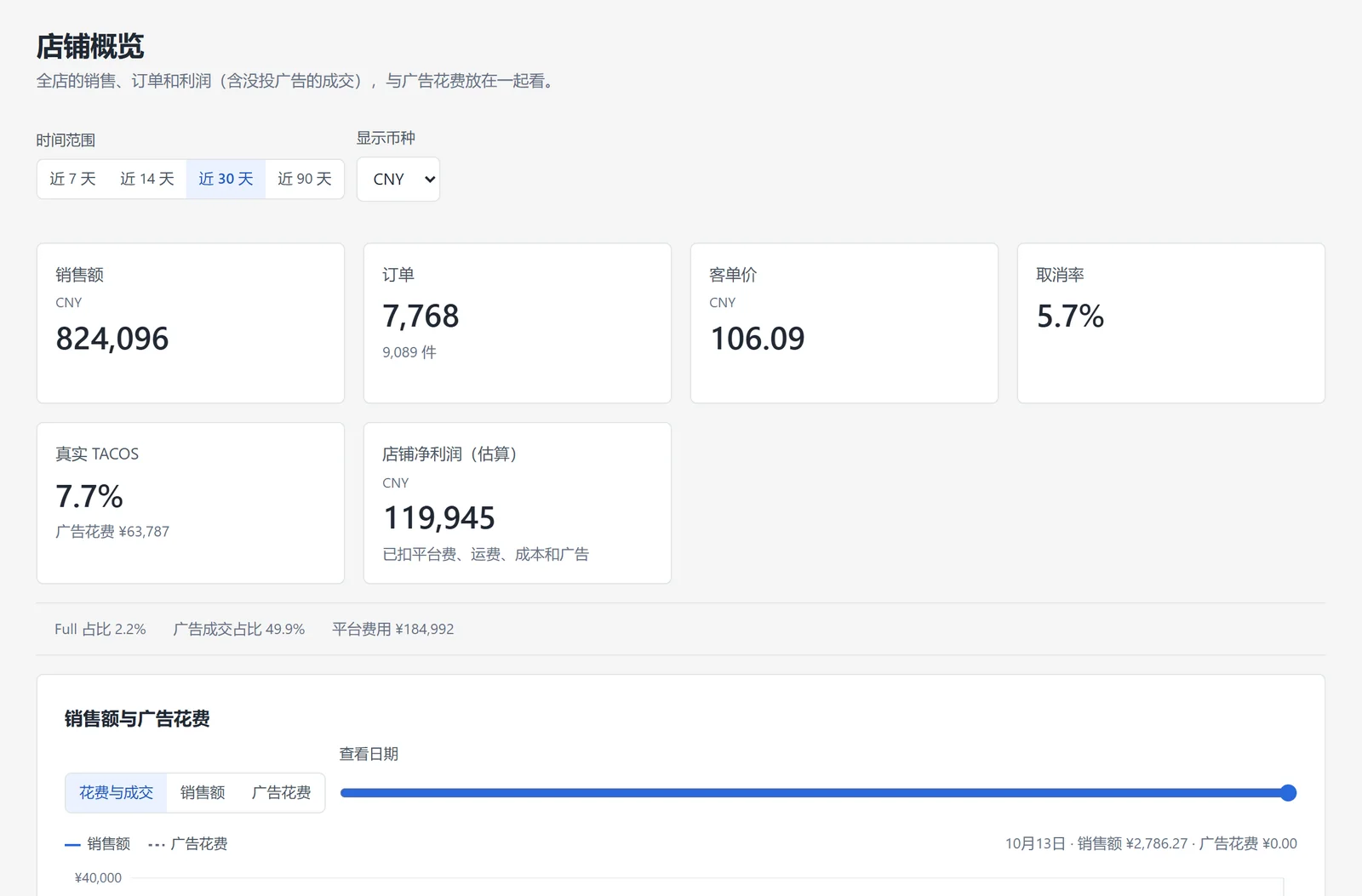This screenshot has width=1362, height=896.
Task: Switch chart to 广告花费 view
Action: tap(282, 793)
